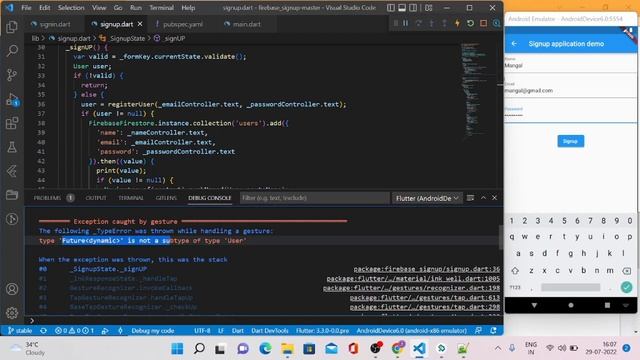The width and height of the screenshot is (640, 360).
Task: Tap the back arrow in emulator app bar
Action: pyautogui.click(x=514, y=44)
